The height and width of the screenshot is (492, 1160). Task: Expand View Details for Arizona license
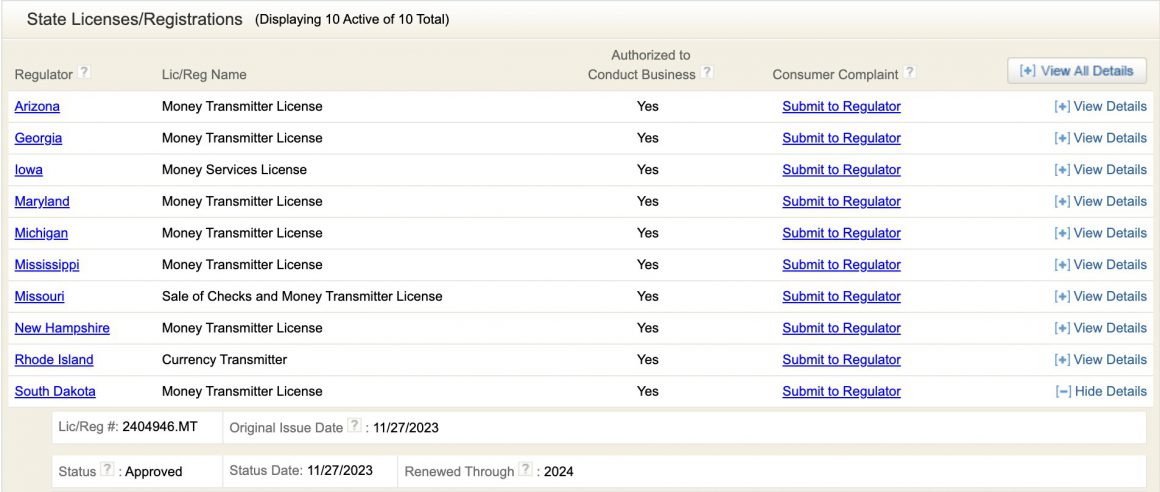point(1100,107)
